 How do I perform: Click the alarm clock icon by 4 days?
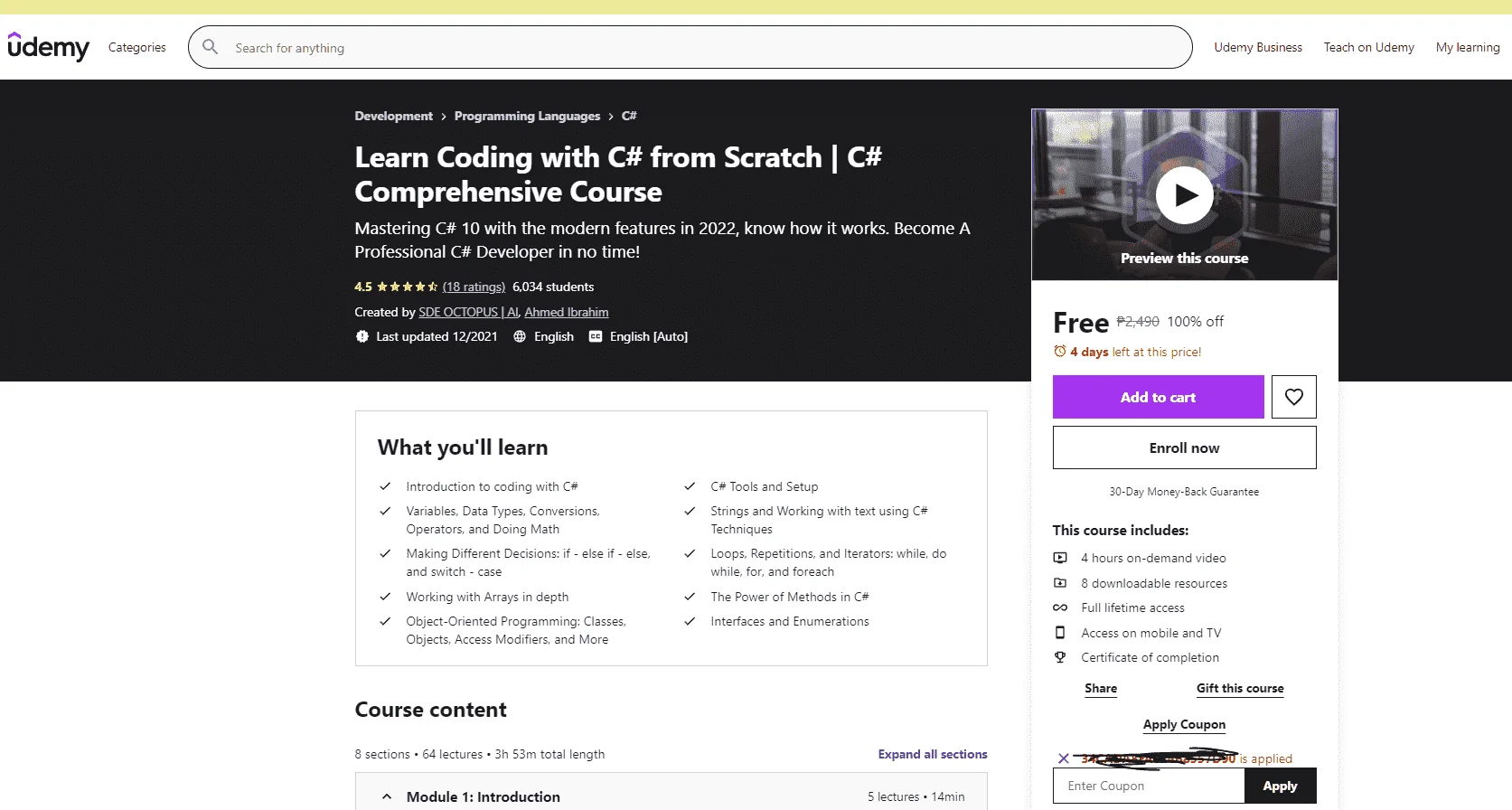pos(1060,352)
